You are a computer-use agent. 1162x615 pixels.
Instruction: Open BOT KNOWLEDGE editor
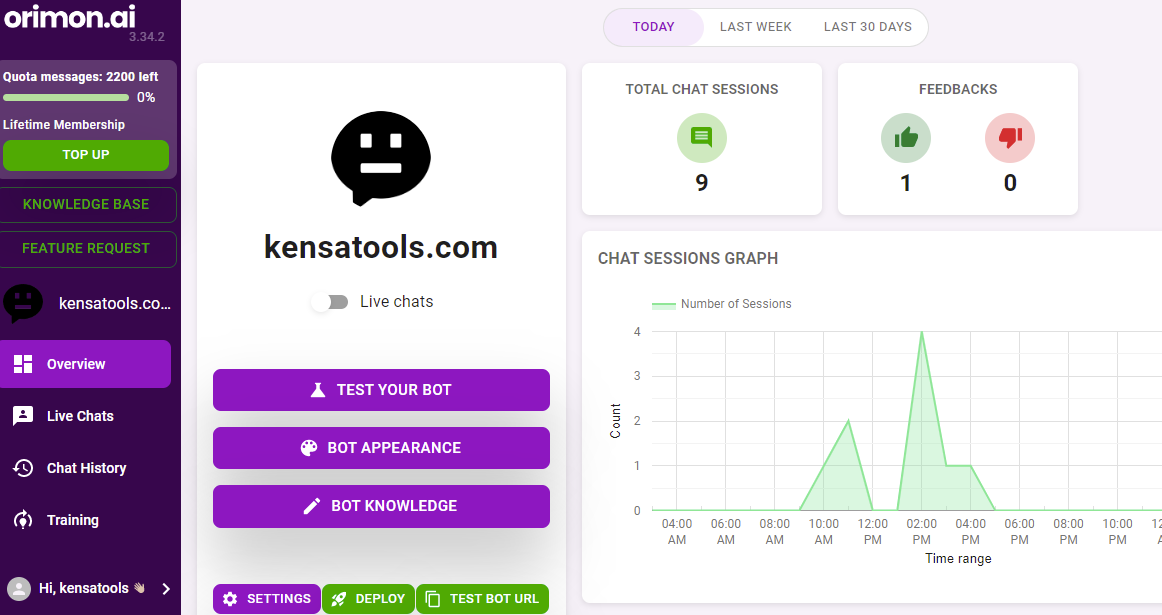coord(381,506)
